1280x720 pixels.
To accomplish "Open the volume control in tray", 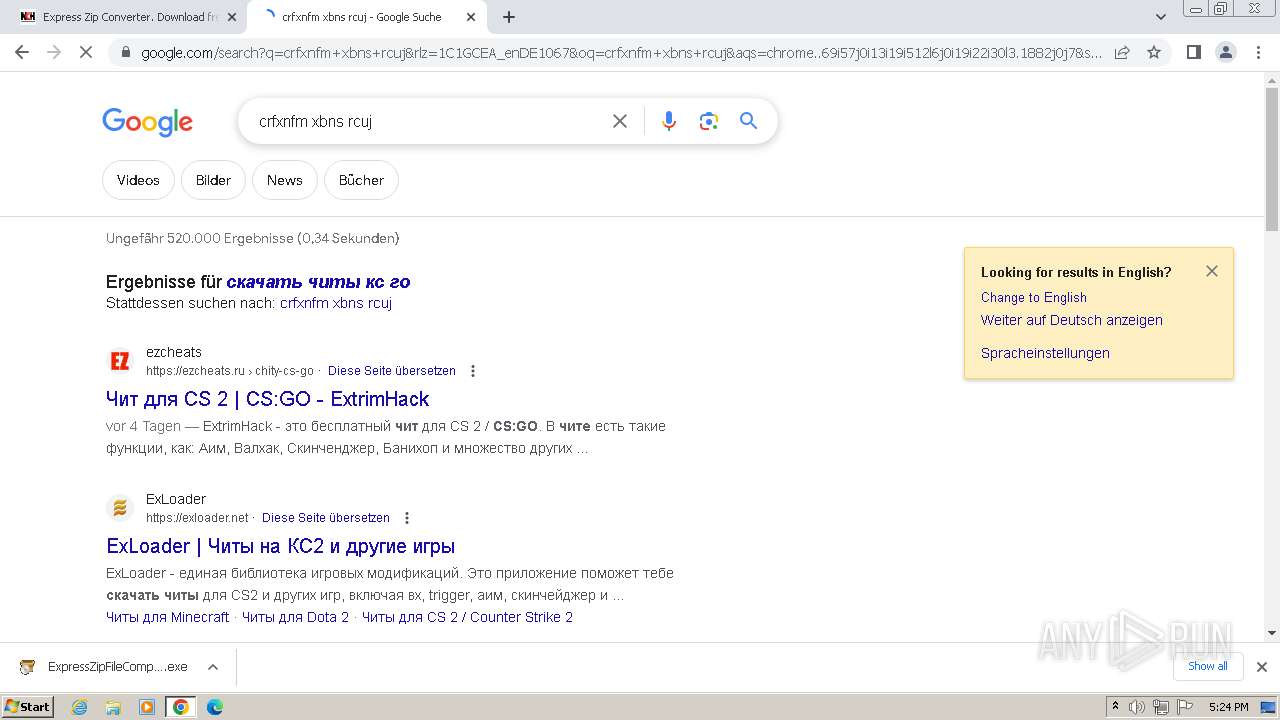I will pyautogui.click(x=1137, y=707).
